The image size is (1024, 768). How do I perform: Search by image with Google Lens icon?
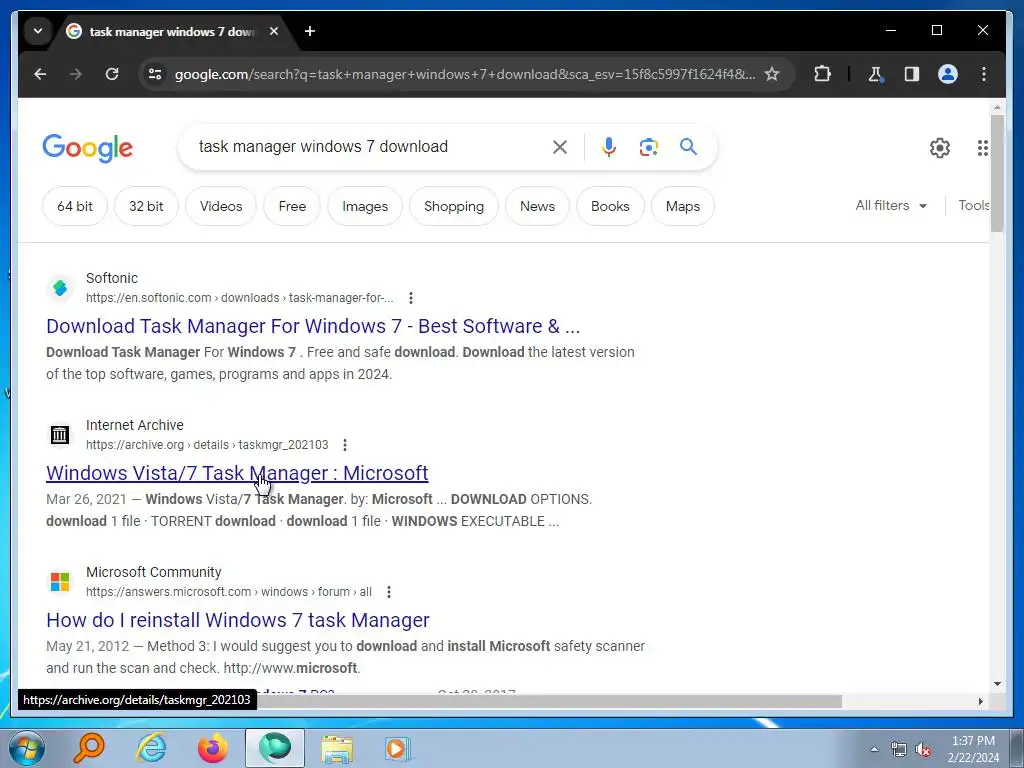pyautogui.click(x=648, y=147)
